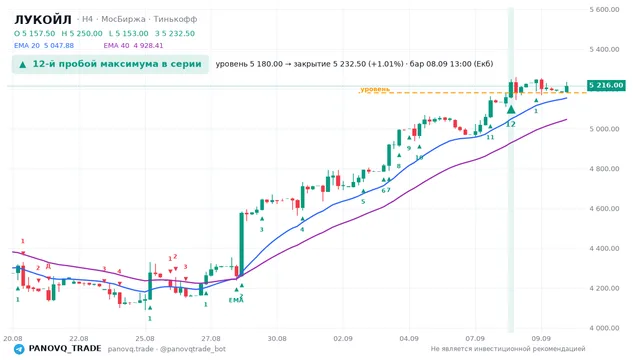640x360 pixels.
Task: Click the @panovqtrade_bot handle
Action: click(193, 349)
